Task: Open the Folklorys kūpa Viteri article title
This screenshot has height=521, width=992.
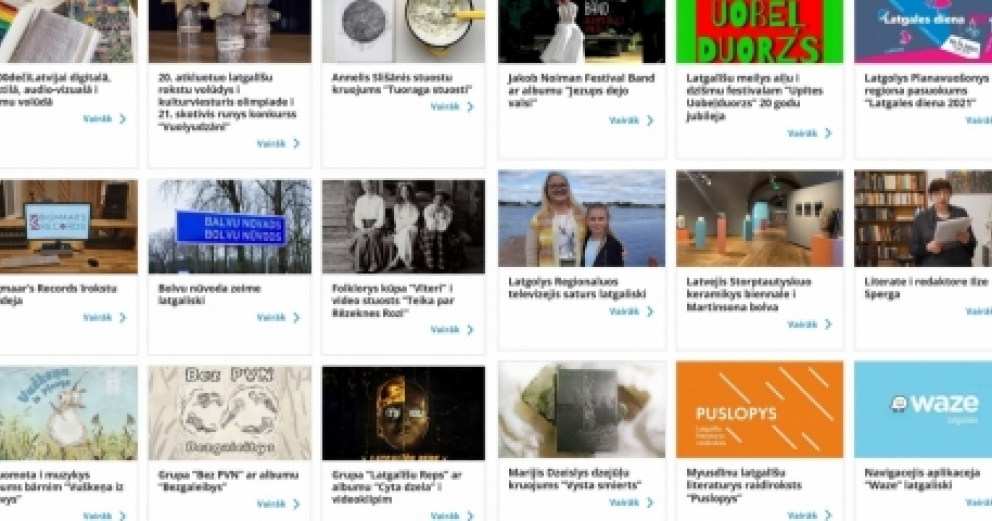Action: (x=394, y=301)
